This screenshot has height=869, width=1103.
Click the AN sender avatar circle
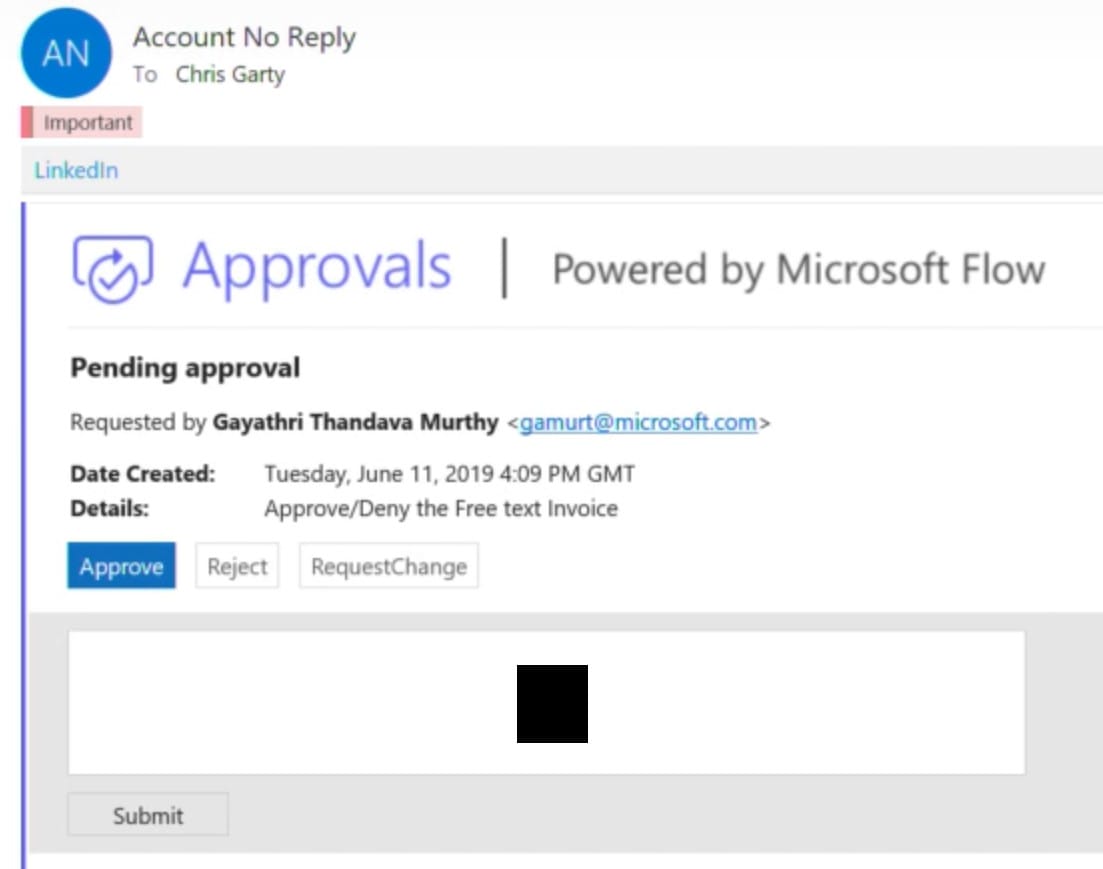click(x=66, y=54)
